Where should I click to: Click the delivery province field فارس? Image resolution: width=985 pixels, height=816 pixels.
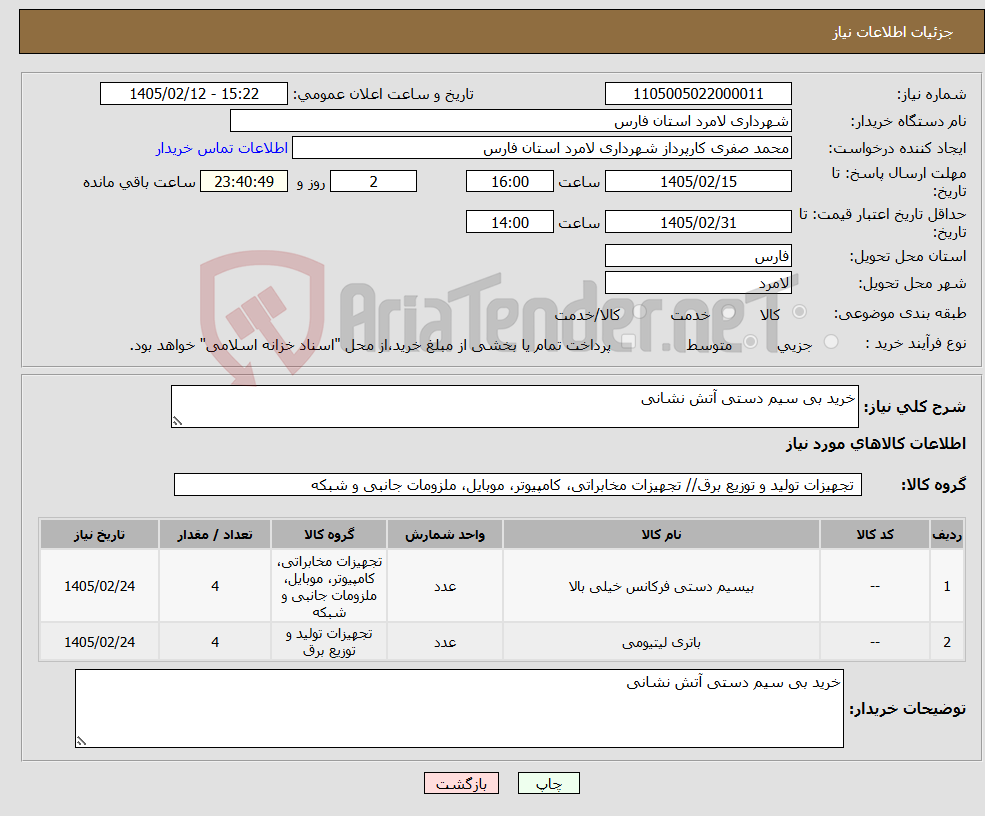click(698, 256)
